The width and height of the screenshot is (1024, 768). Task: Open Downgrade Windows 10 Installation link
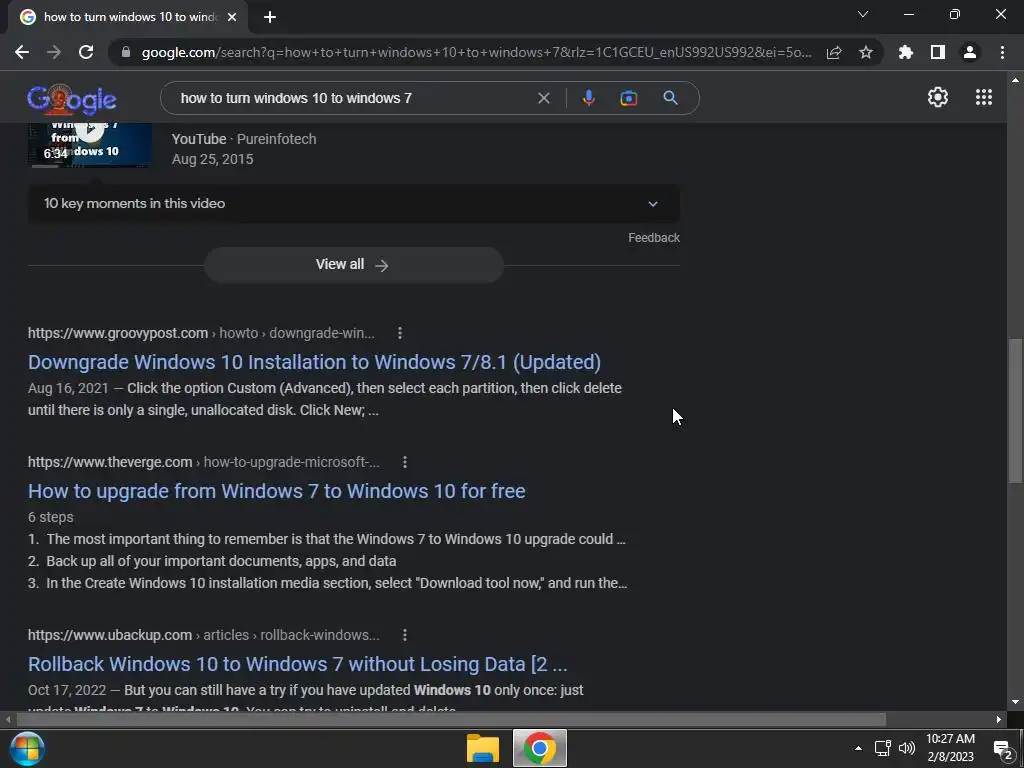(314, 362)
